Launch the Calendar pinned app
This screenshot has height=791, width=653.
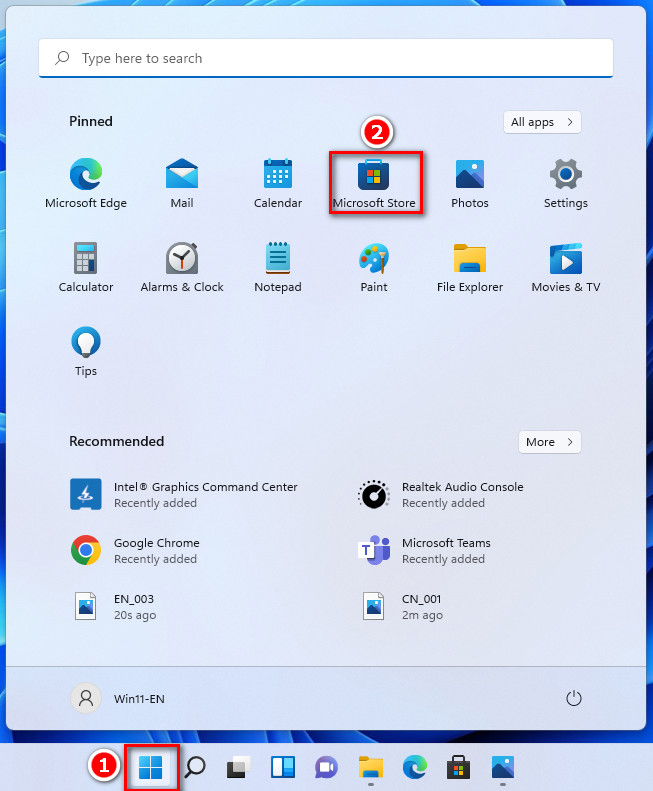point(278,183)
